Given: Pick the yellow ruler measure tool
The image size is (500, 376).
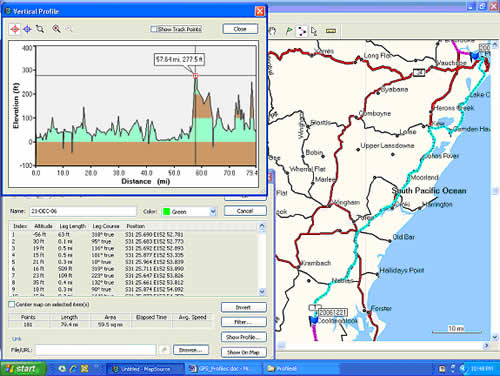Looking at the screenshot, I should [331, 31].
